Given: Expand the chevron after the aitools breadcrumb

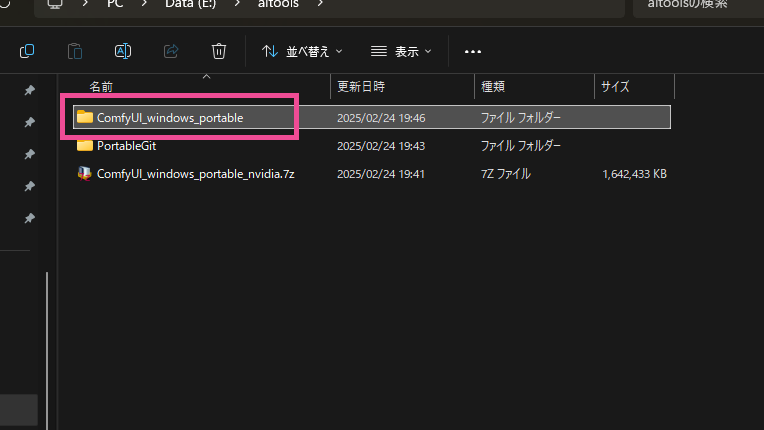Looking at the screenshot, I should click(x=320, y=4).
